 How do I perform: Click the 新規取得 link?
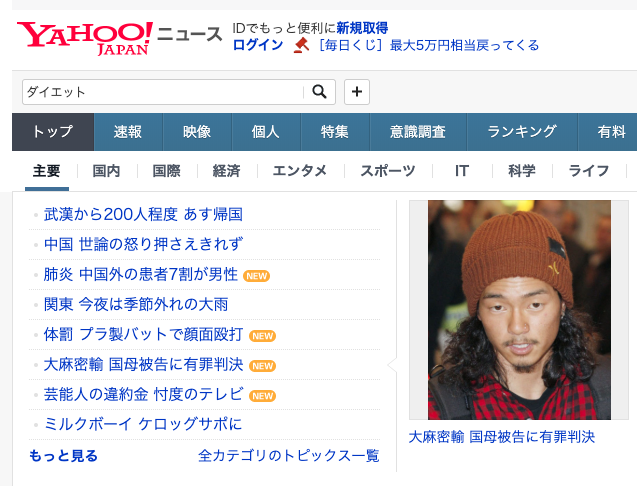tap(362, 28)
